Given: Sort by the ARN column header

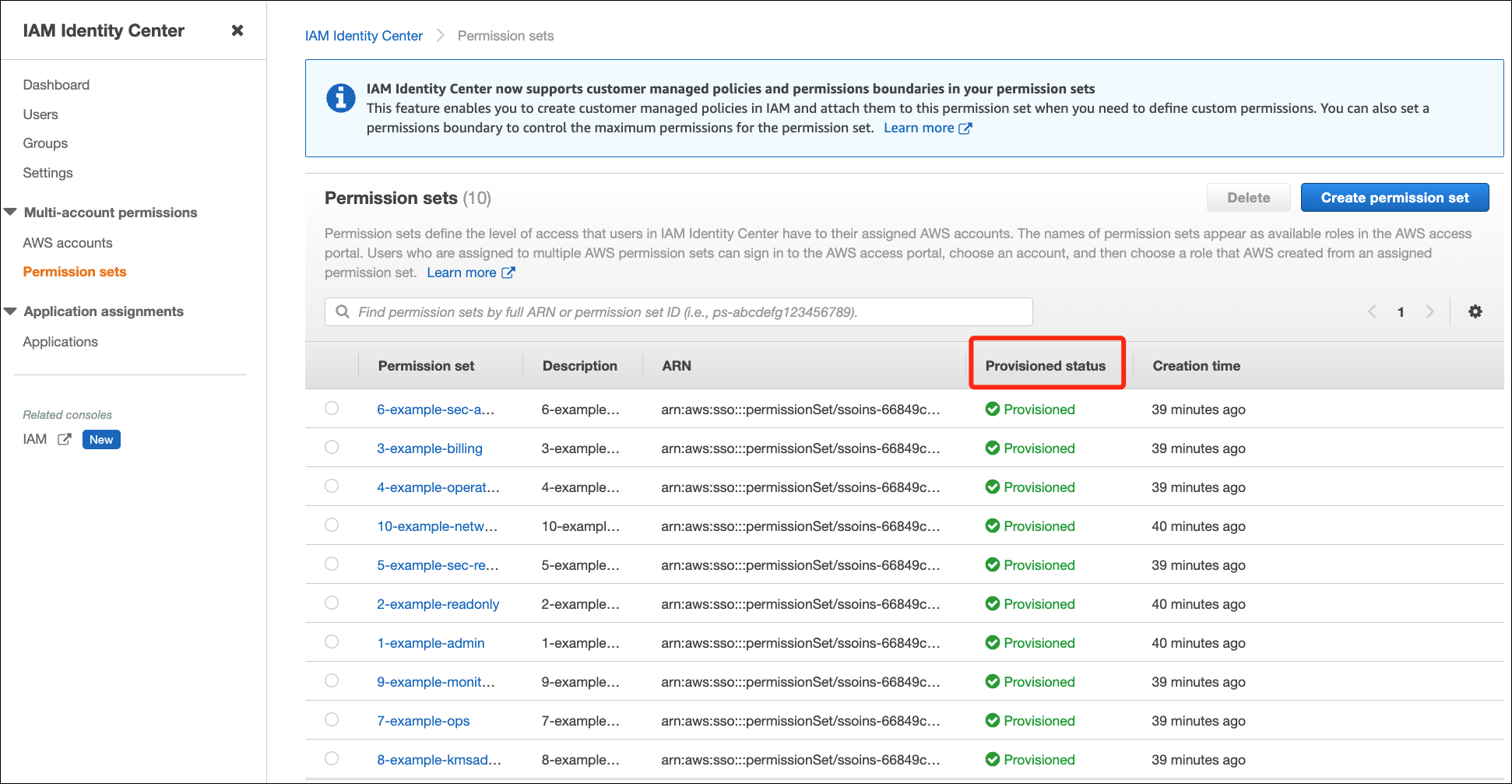Looking at the screenshot, I should [x=676, y=366].
